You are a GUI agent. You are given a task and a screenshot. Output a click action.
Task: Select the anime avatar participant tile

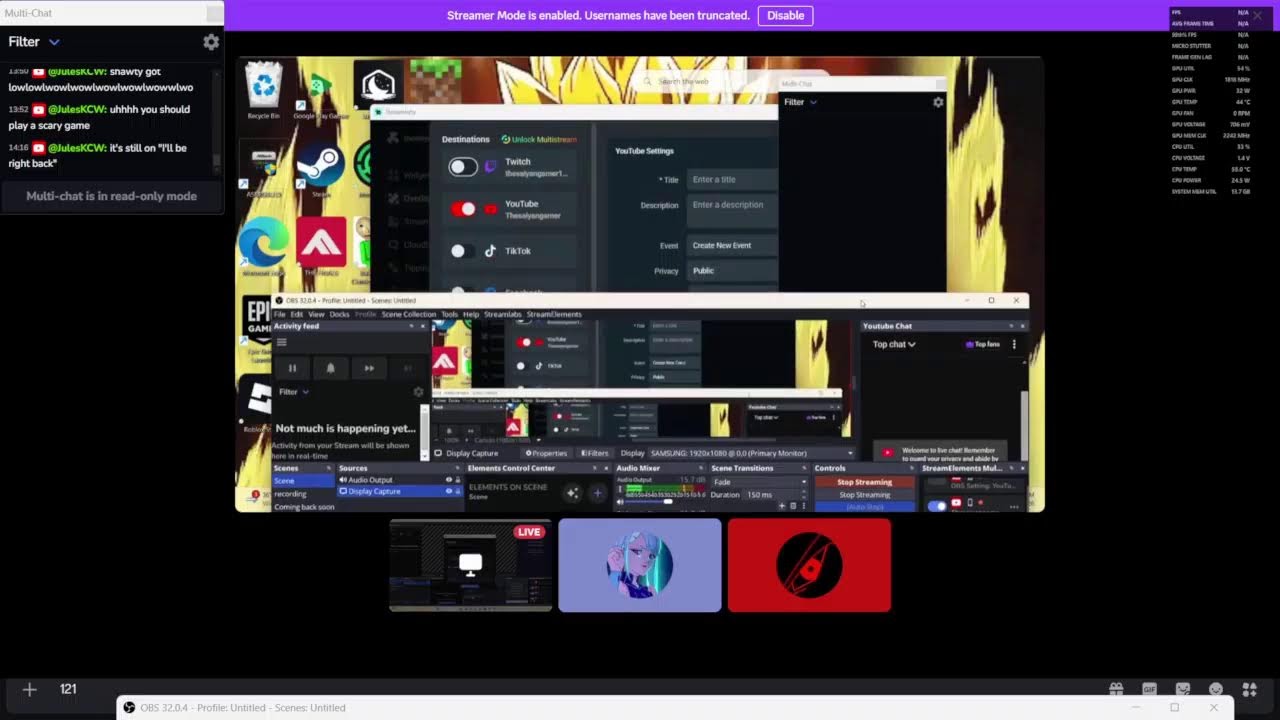pos(640,565)
